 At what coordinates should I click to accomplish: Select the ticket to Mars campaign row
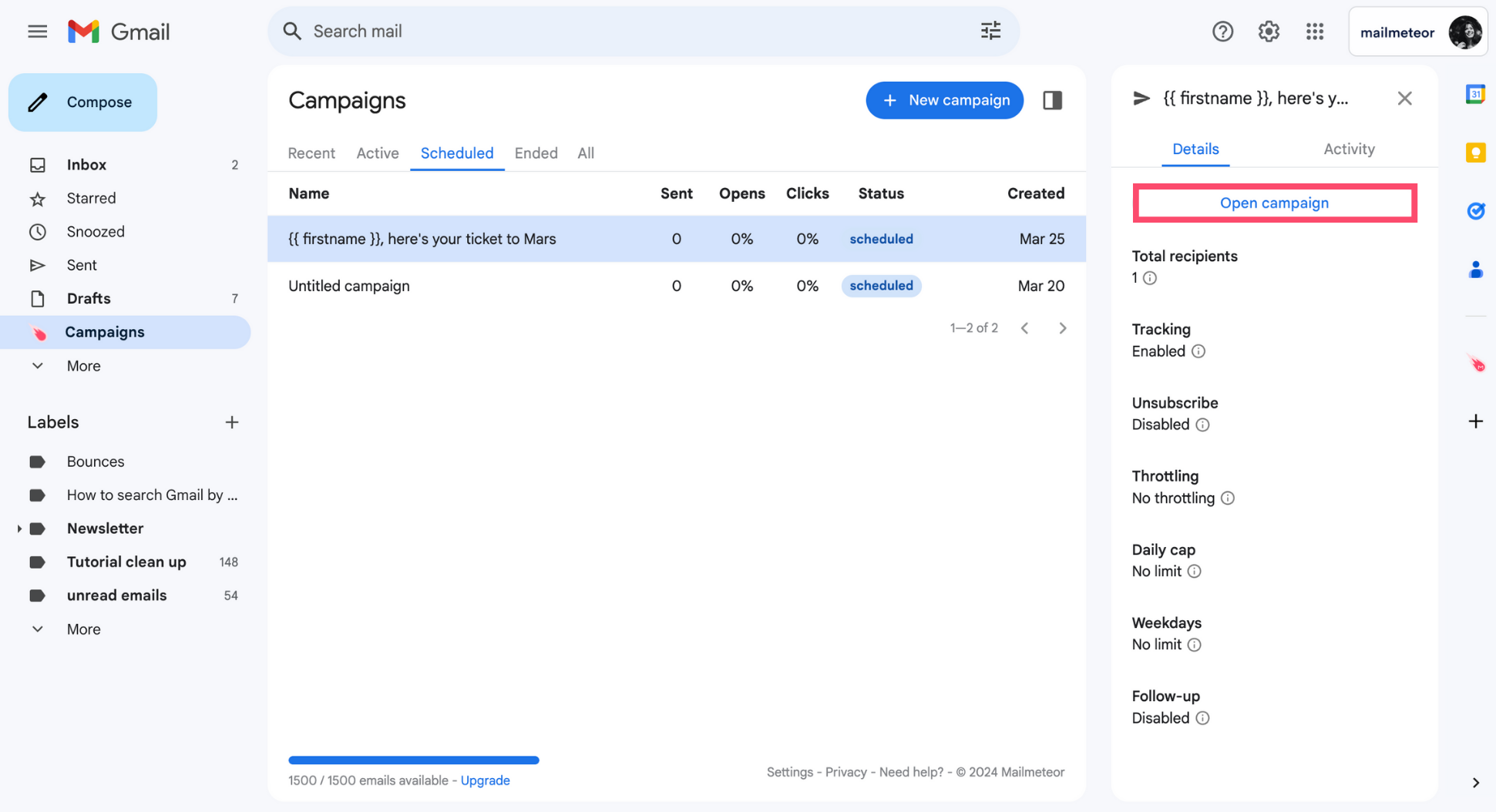677,239
